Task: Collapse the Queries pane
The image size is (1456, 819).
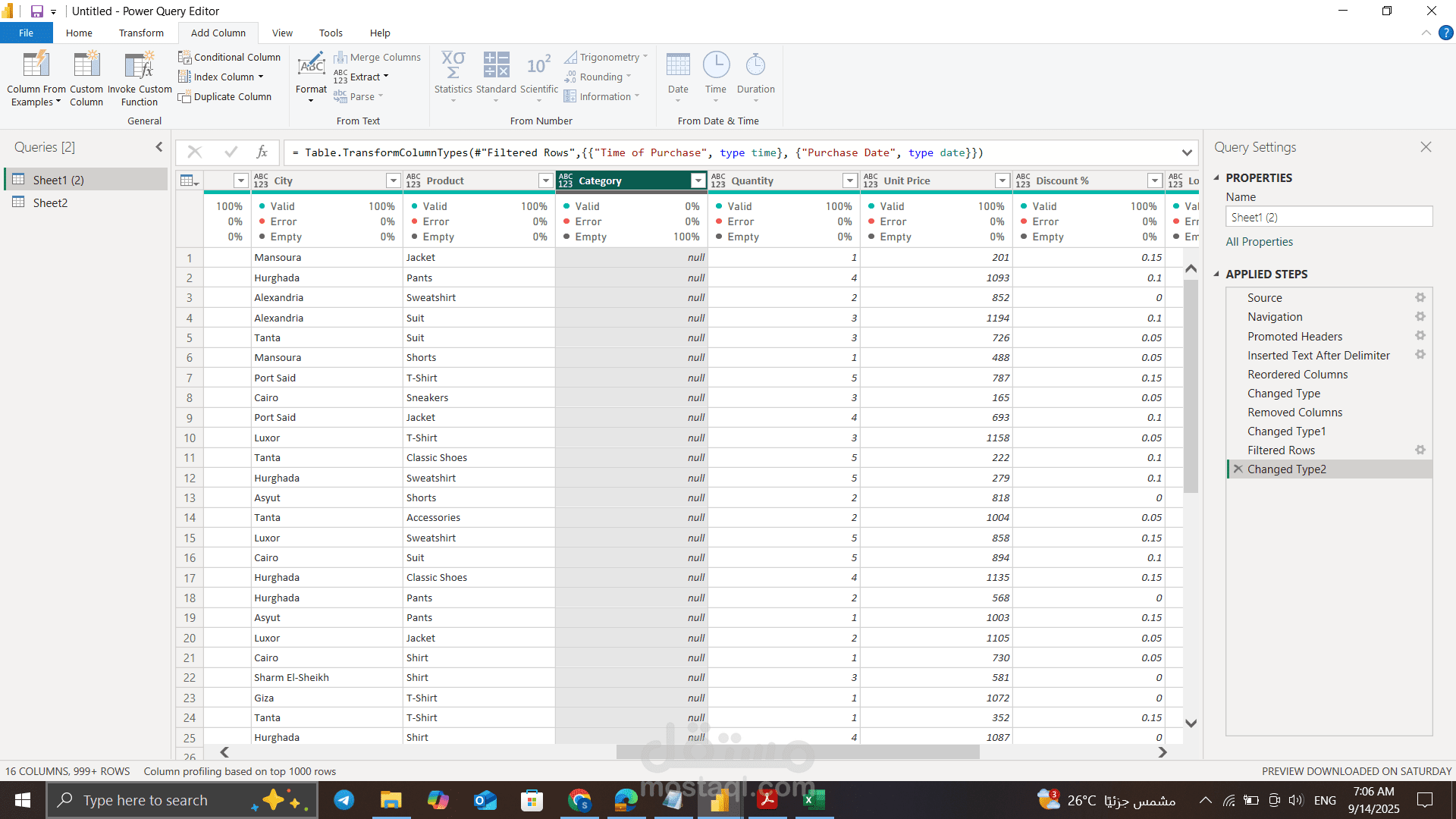Action: tap(158, 147)
